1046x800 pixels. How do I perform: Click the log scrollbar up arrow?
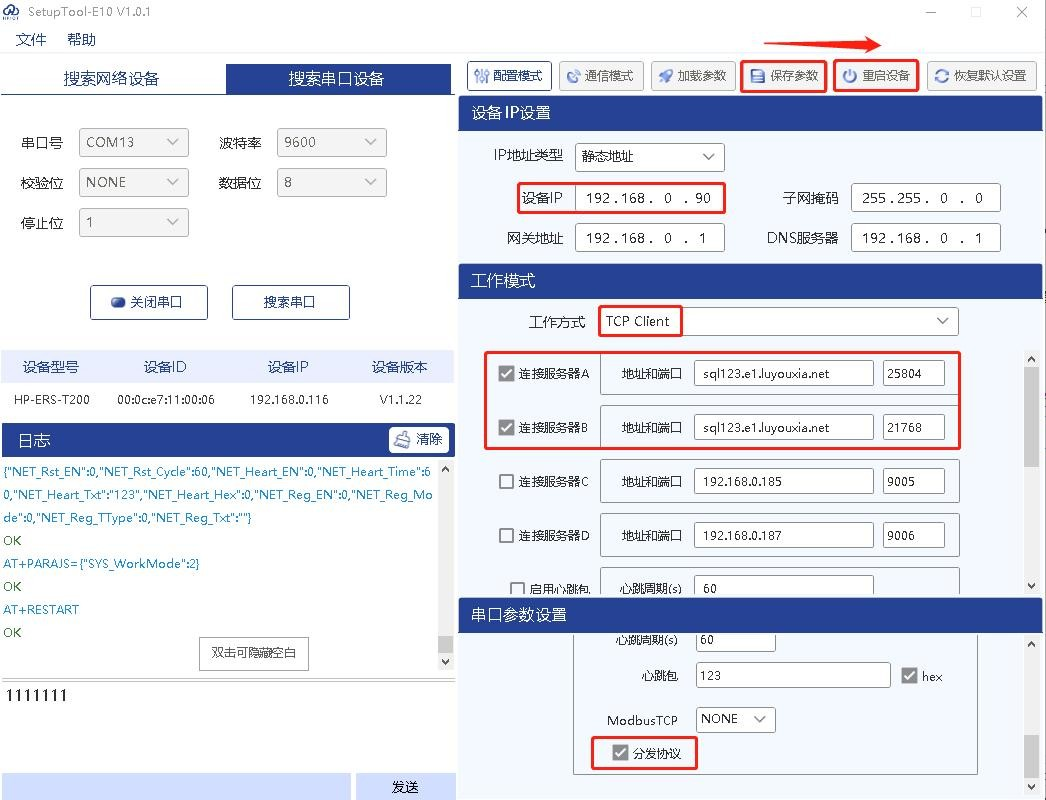click(x=446, y=470)
